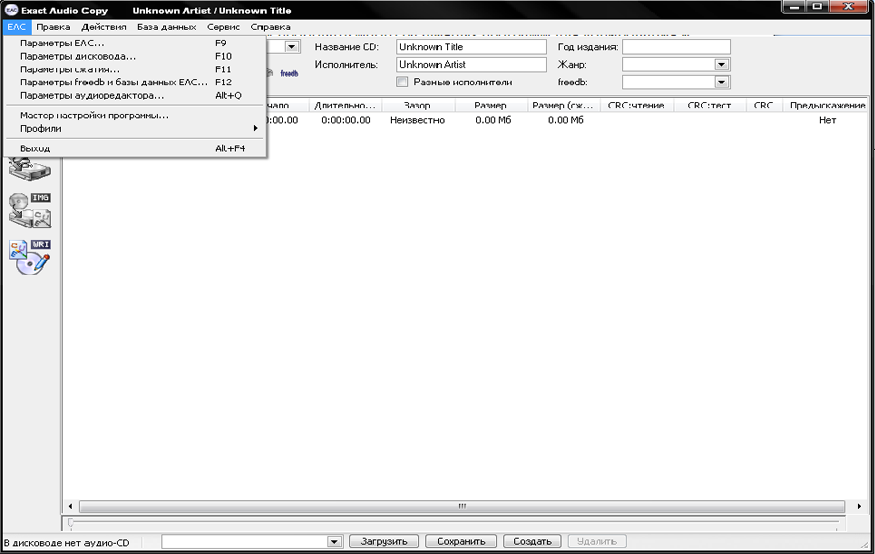Click the Создать button
The width and height of the screenshot is (875, 554).
tap(532, 542)
